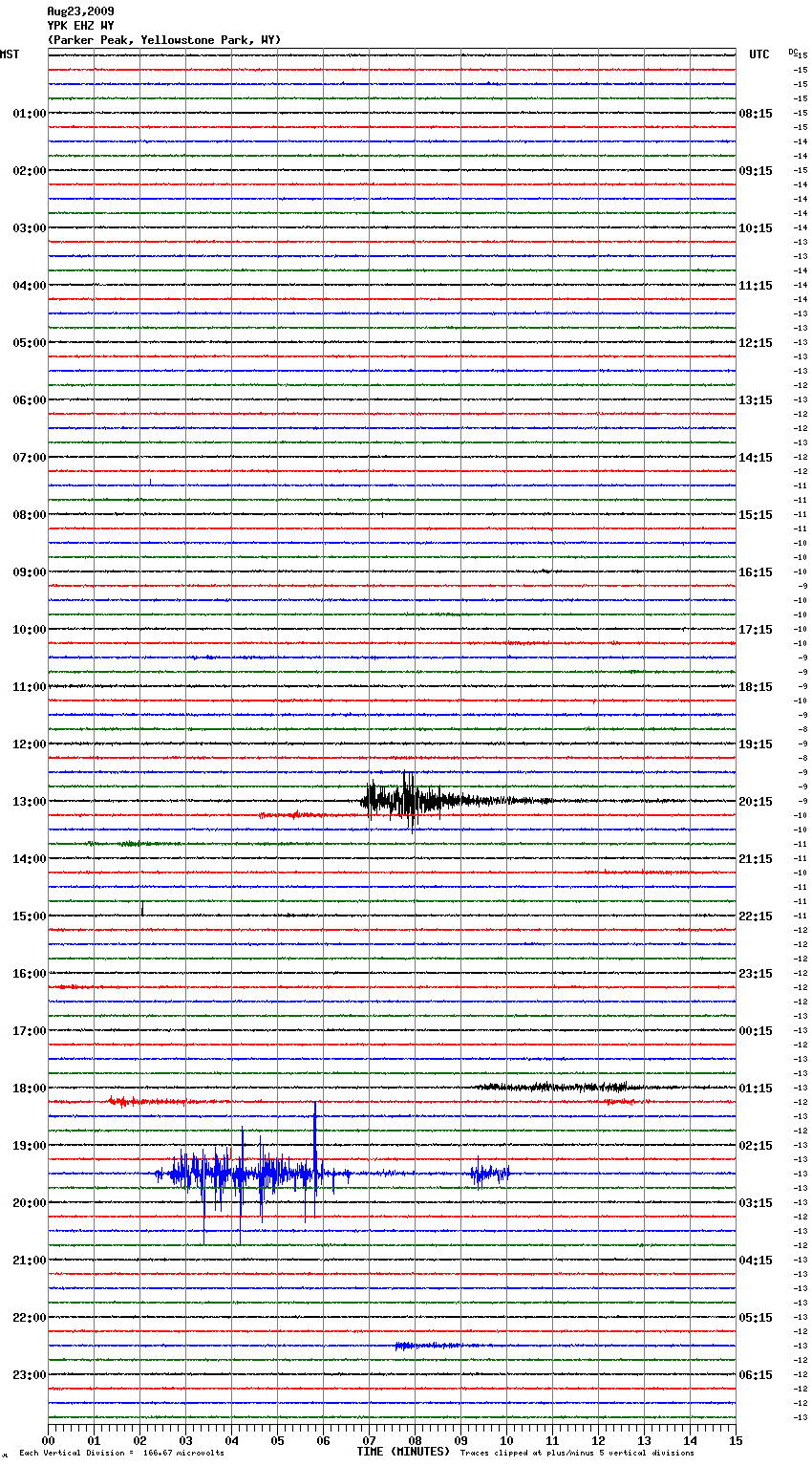812x1466 pixels.
Task: Click the '20:15' UTC time label
Action: pos(756,802)
